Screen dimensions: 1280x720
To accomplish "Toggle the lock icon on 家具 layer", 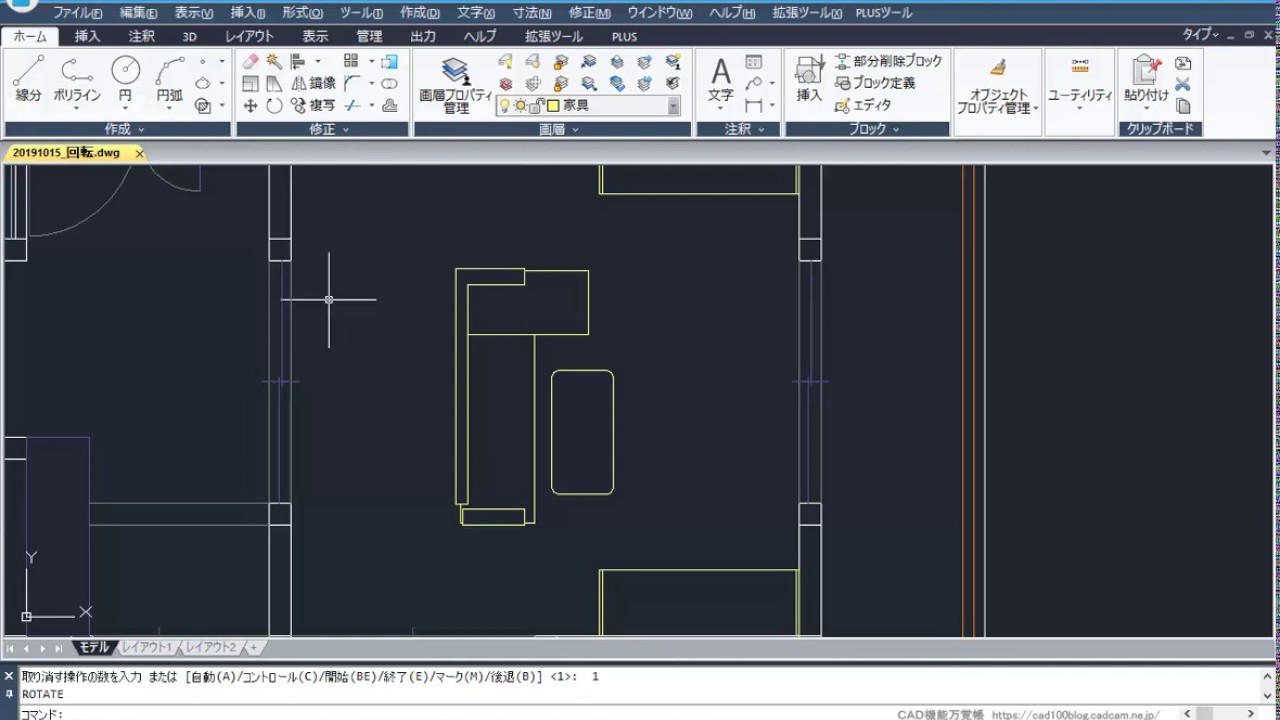I will pyautogui.click(x=536, y=106).
